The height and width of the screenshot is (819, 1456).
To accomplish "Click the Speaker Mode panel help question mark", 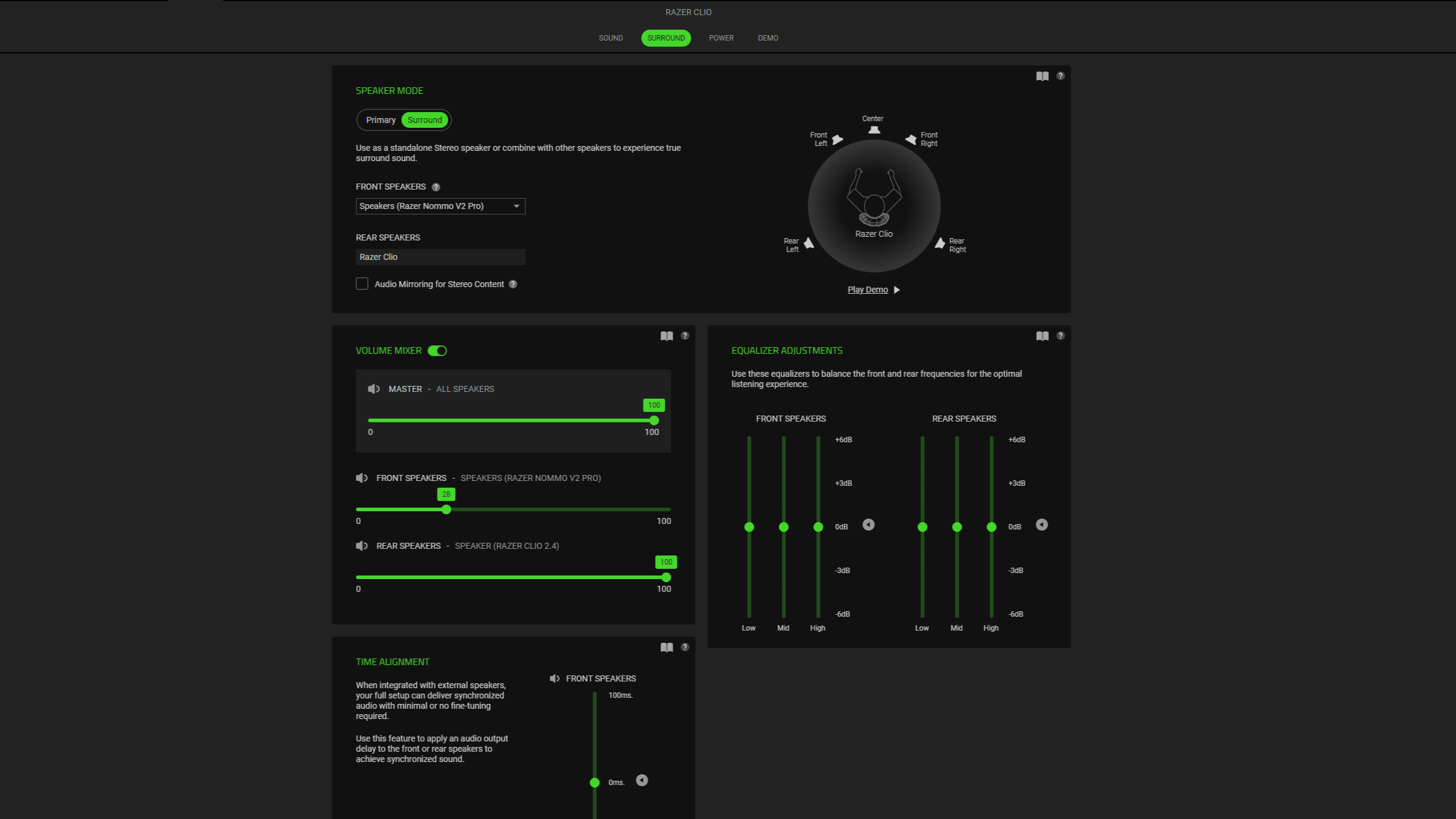I will 1060,76.
